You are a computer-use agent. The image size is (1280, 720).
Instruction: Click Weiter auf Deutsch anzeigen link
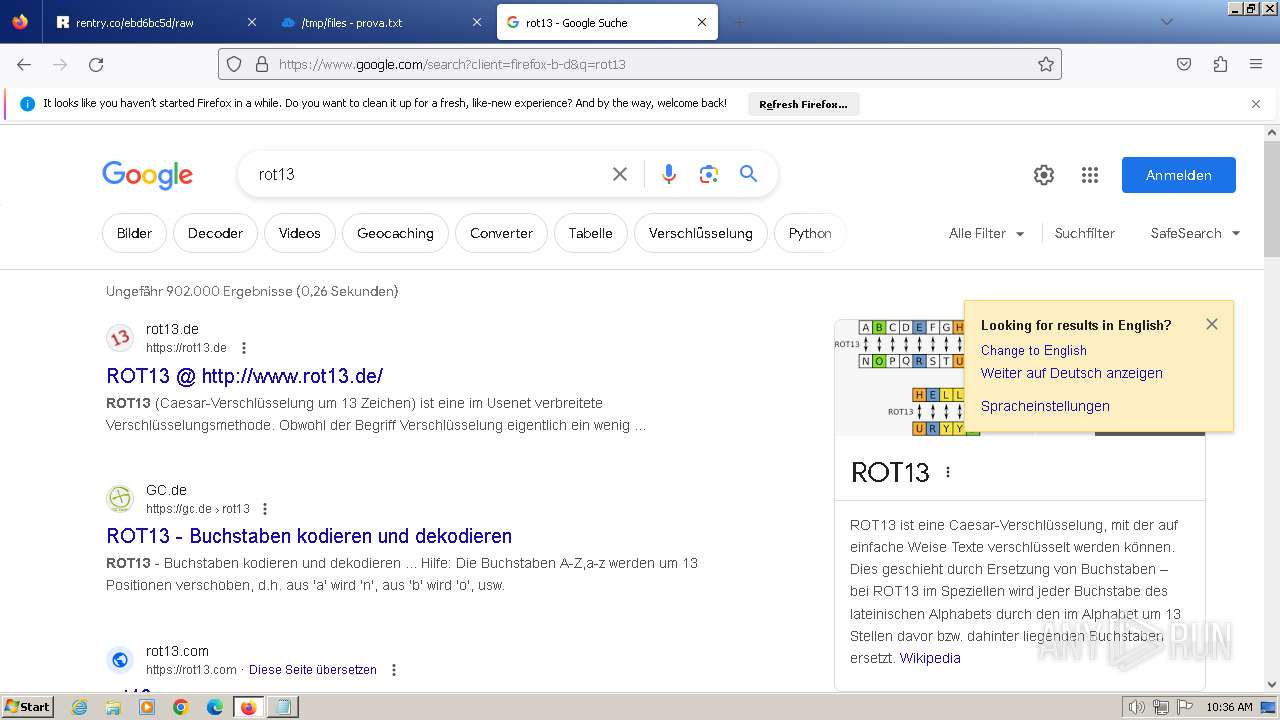point(1072,373)
